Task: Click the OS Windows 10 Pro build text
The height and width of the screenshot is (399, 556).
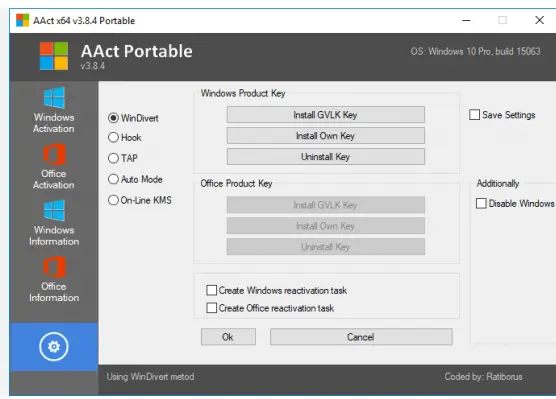Action: pos(476,51)
